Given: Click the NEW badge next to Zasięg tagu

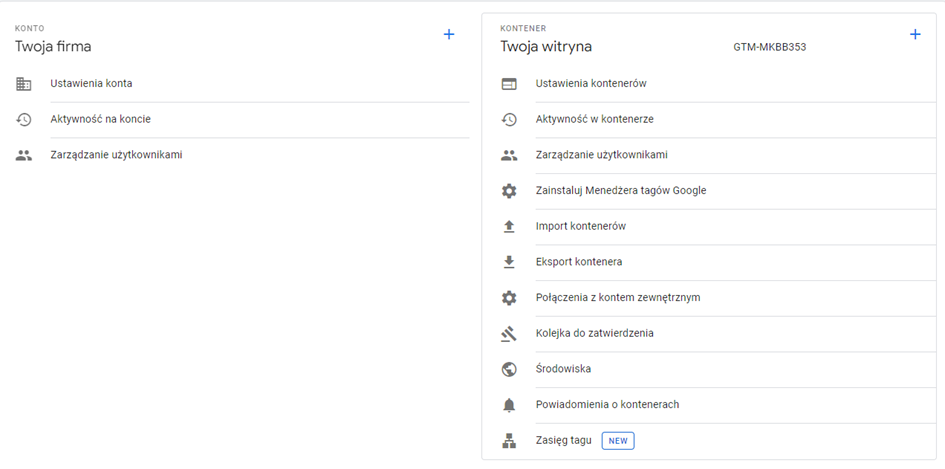Looking at the screenshot, I should 618,441.
